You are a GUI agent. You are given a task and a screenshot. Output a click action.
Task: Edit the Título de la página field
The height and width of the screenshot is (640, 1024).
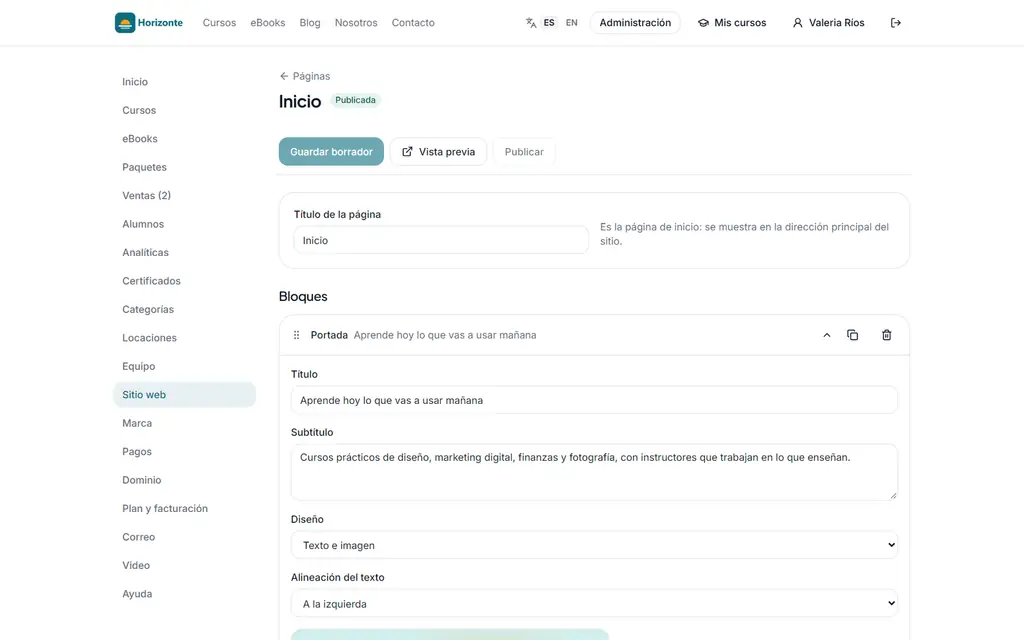tap(441, 240)
